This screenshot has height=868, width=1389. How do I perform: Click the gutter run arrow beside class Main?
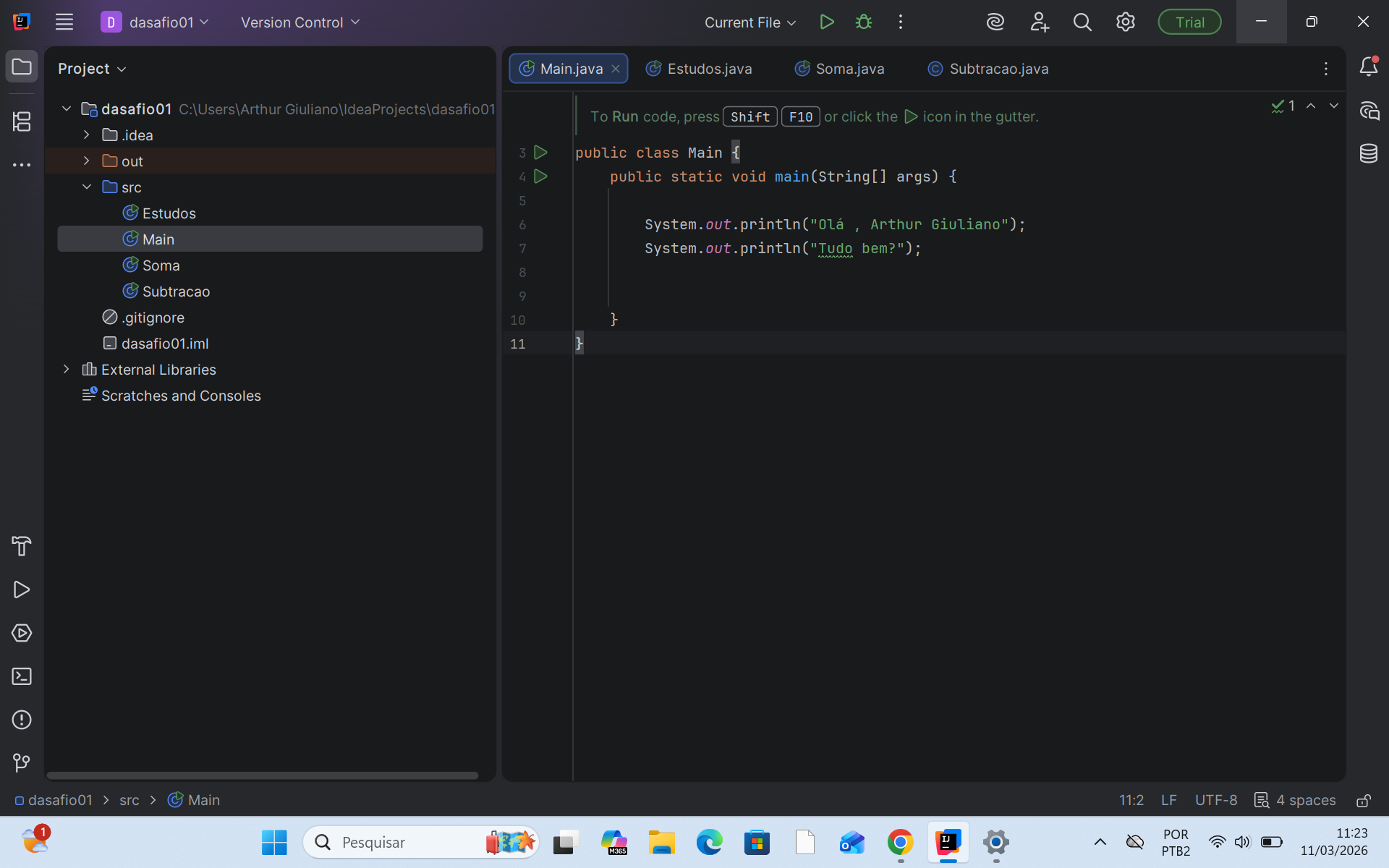click(540, 153)
